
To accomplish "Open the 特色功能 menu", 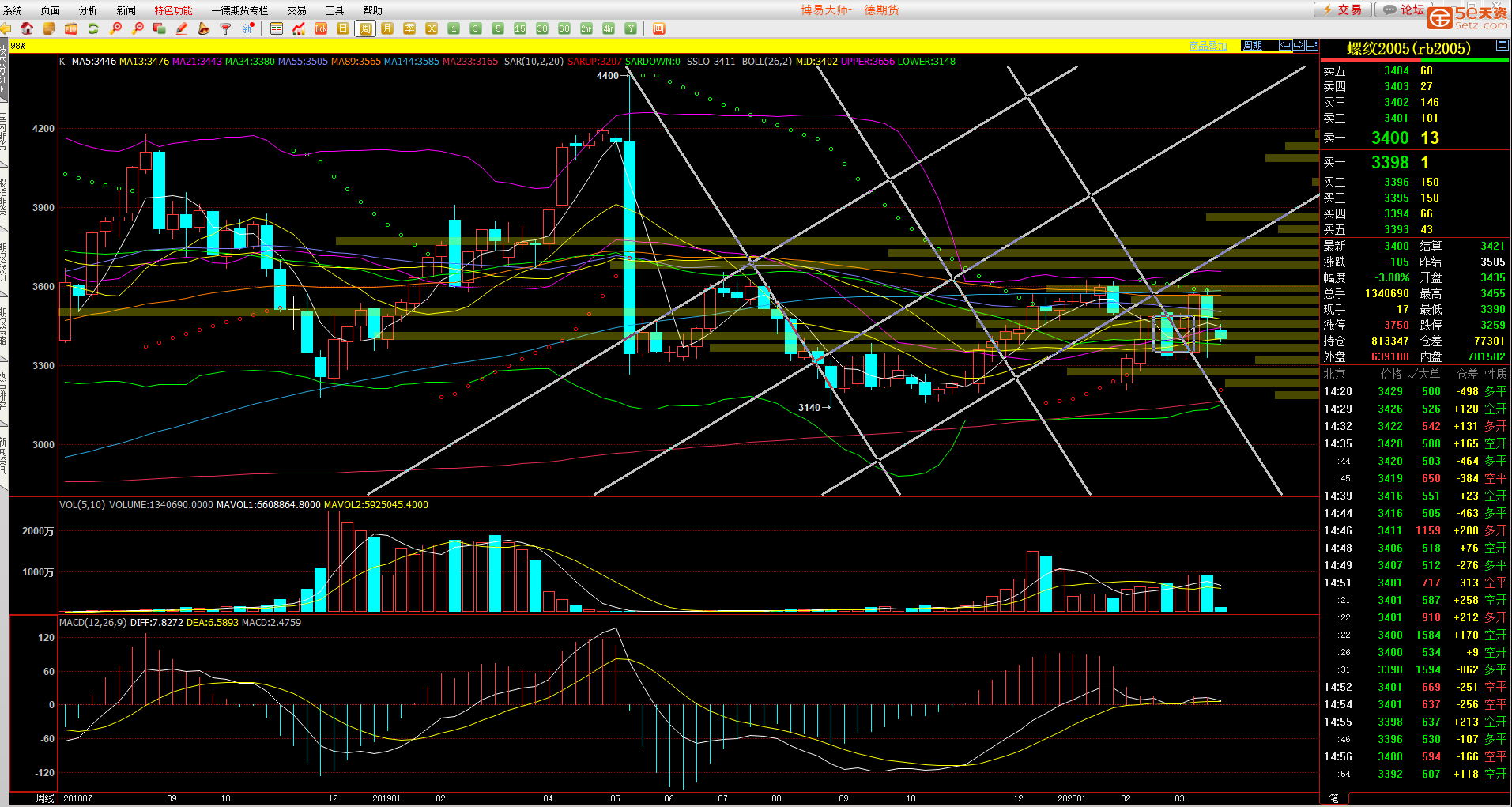I will point(173,10).
